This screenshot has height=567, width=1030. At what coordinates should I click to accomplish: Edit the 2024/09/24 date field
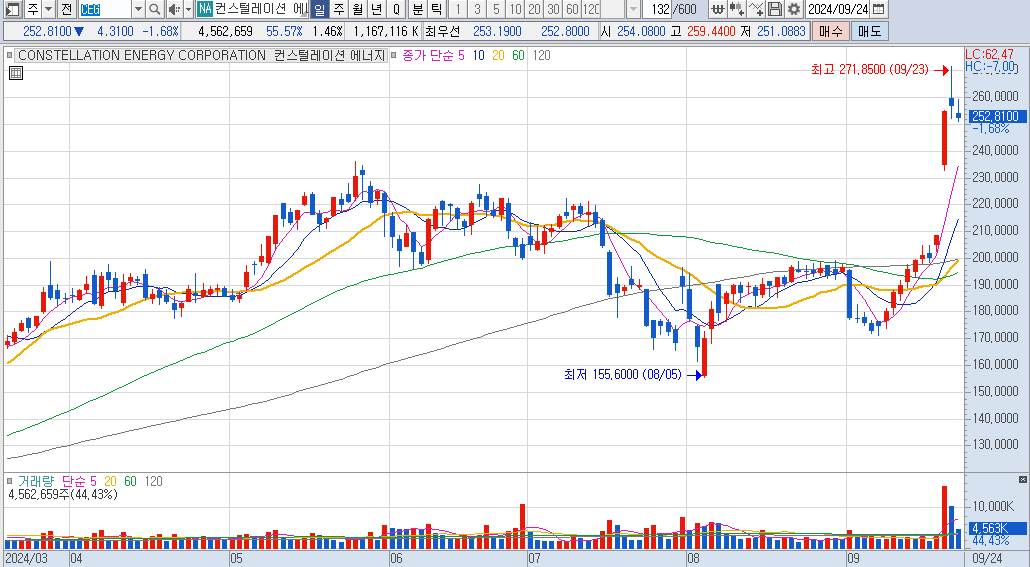tap(838, 9)
